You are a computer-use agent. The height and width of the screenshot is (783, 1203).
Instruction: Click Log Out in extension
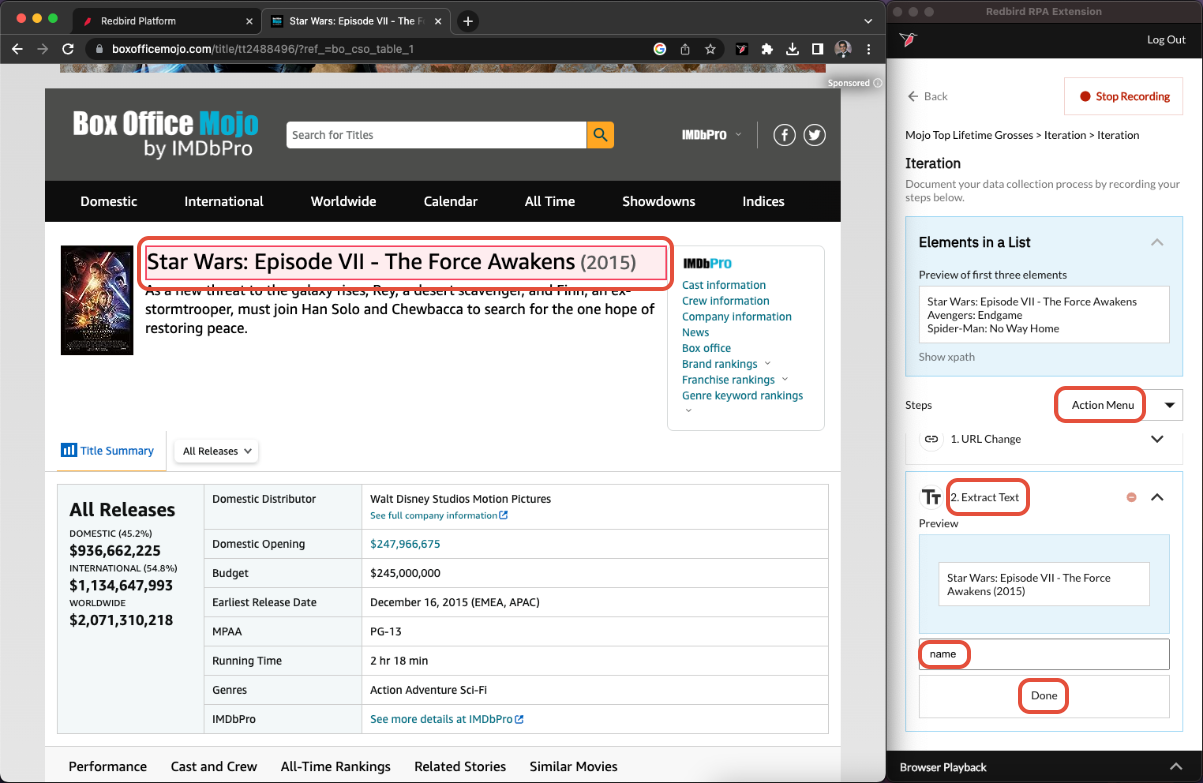[1166, 40]
